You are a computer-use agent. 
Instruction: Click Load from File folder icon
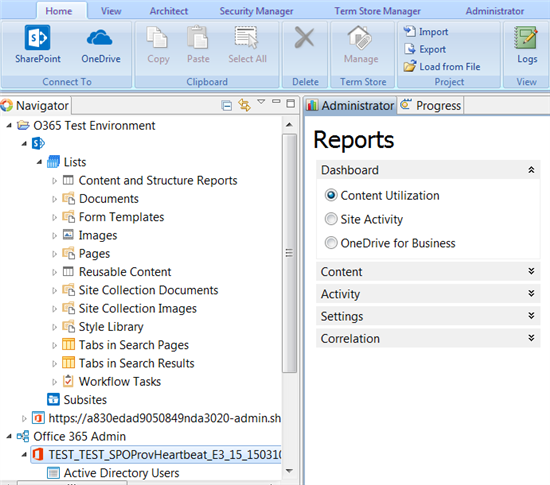[x=409, y=66]
